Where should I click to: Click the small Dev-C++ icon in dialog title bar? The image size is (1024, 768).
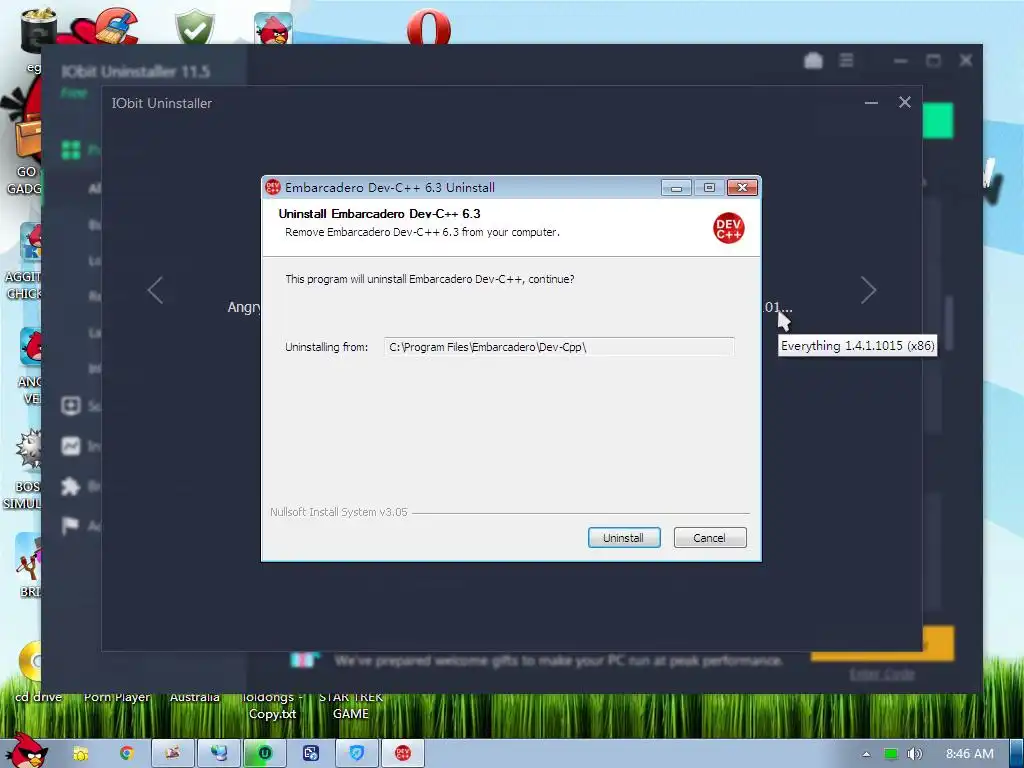click(272, 187)
